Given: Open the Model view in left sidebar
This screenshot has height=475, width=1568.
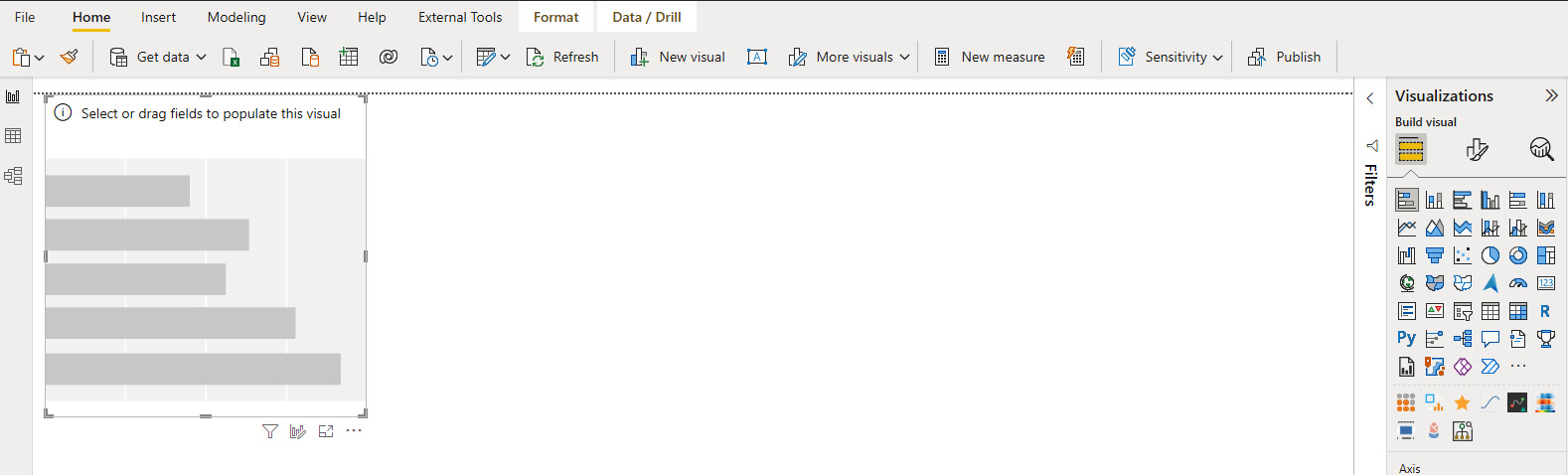Looking at the screenshot, I should pos(13,176).
